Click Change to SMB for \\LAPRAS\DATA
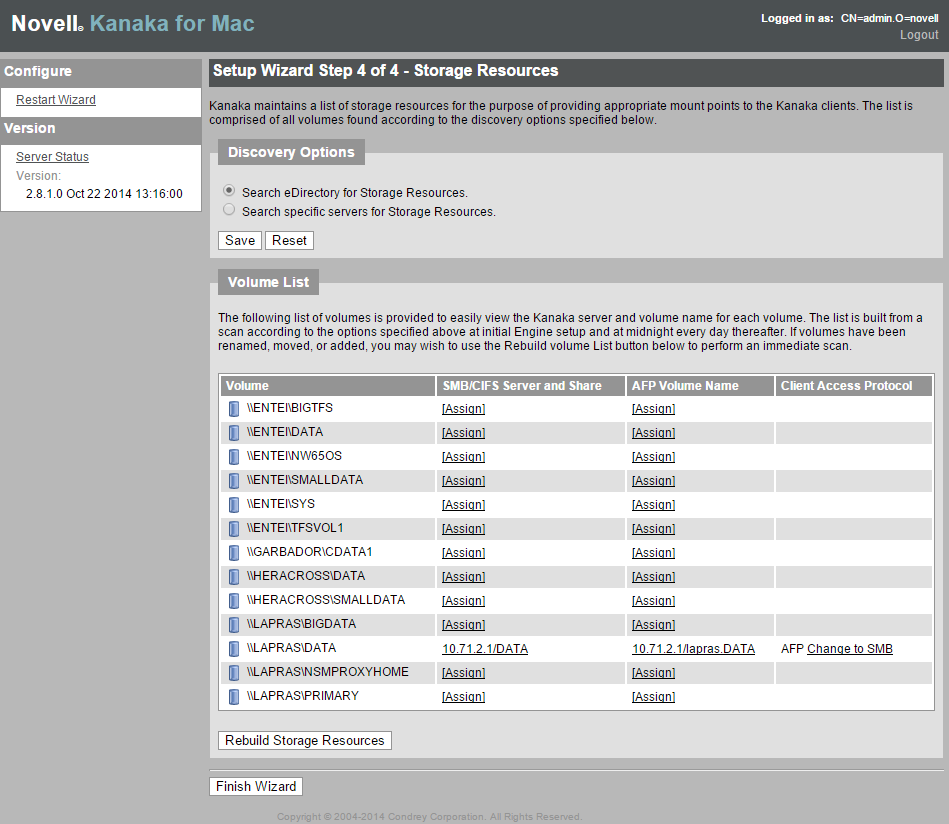This screenshot has height=824, width=949. (849, 649)
